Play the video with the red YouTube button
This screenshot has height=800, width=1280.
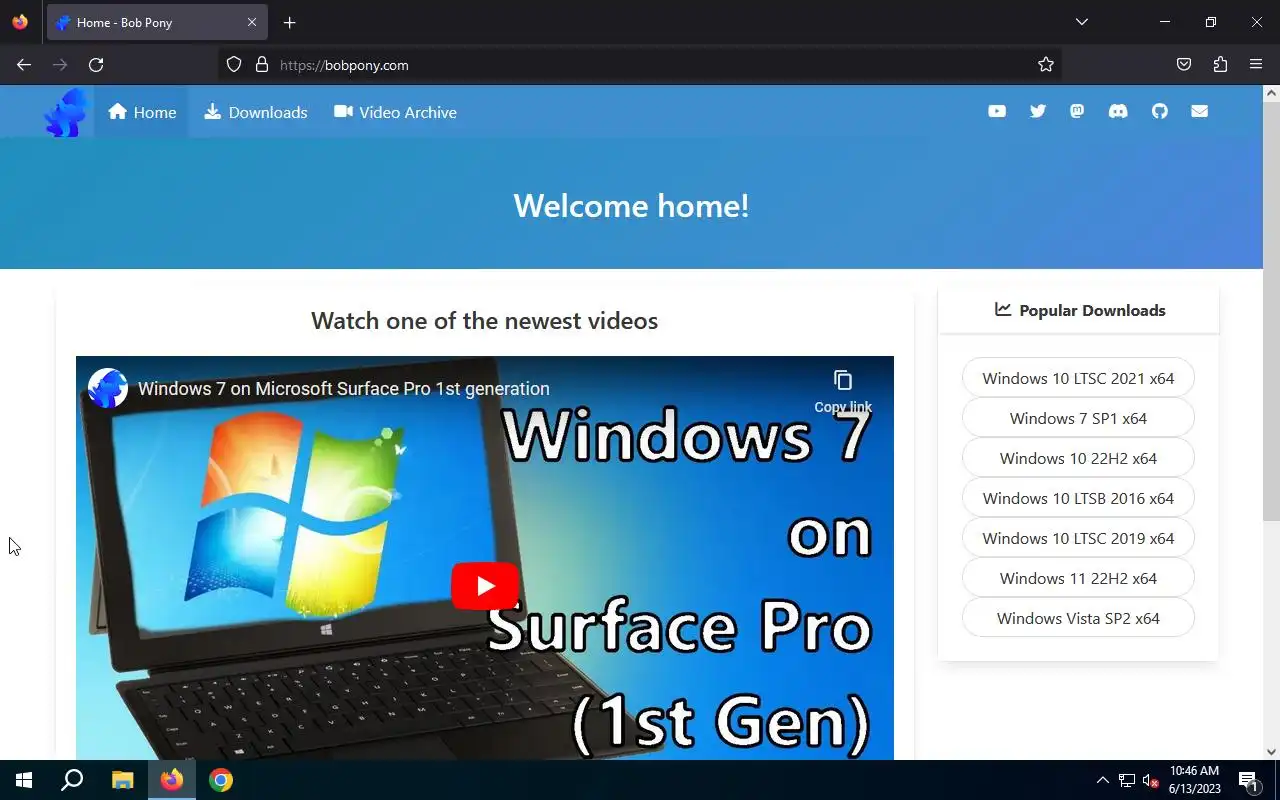(x=485, y=586)
